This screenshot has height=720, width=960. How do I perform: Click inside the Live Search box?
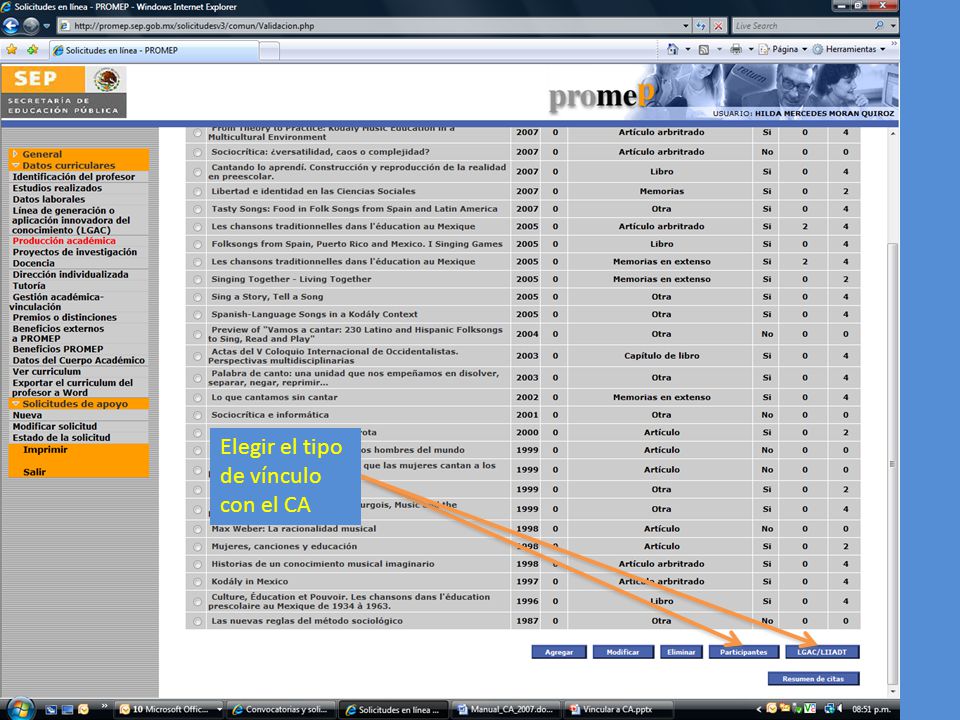click(x=802, y=26)
